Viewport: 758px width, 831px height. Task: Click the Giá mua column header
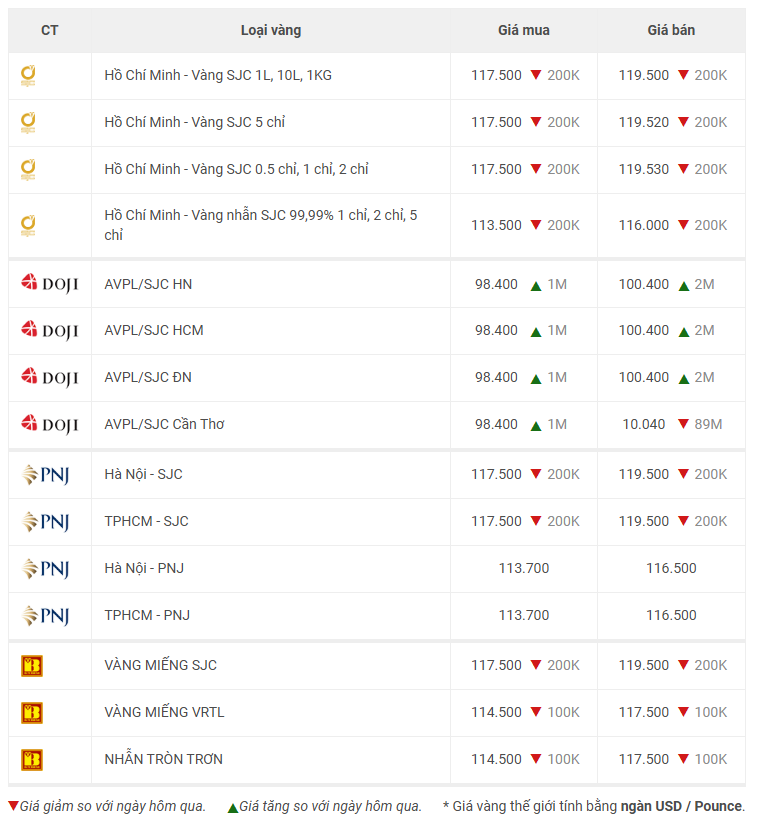524,30
